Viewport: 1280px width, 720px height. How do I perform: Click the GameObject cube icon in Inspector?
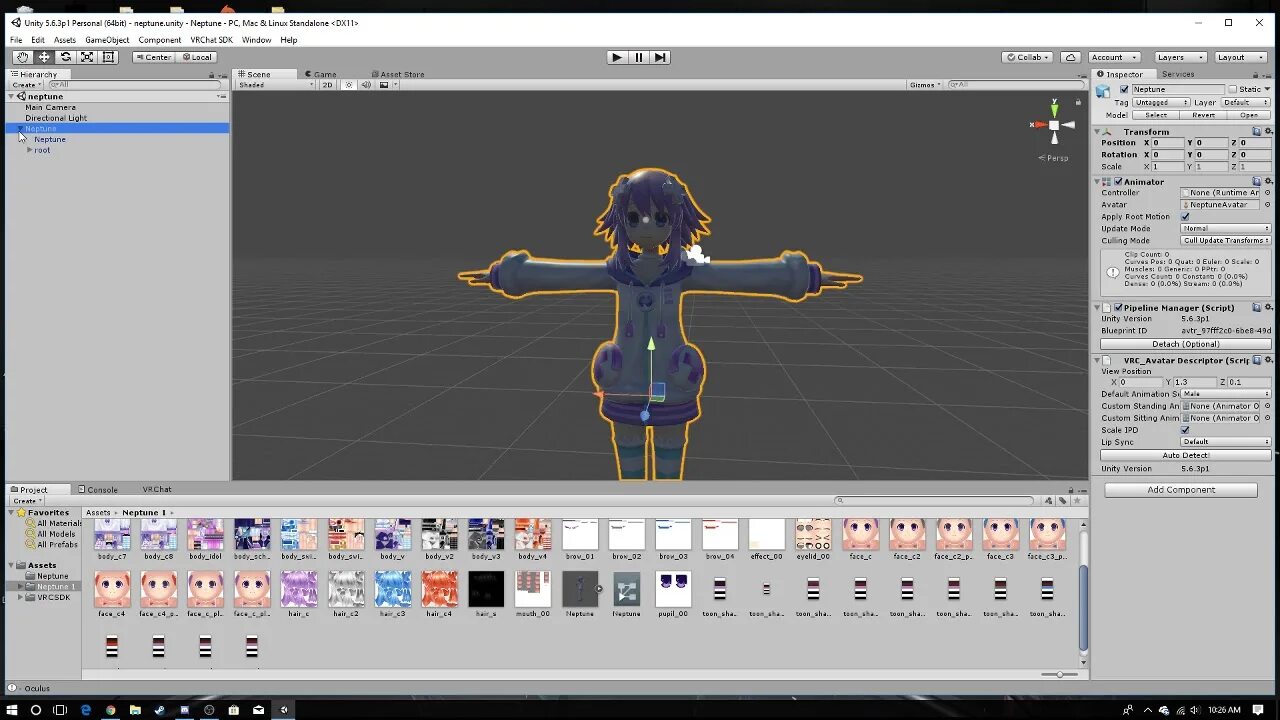(1103, 90)
